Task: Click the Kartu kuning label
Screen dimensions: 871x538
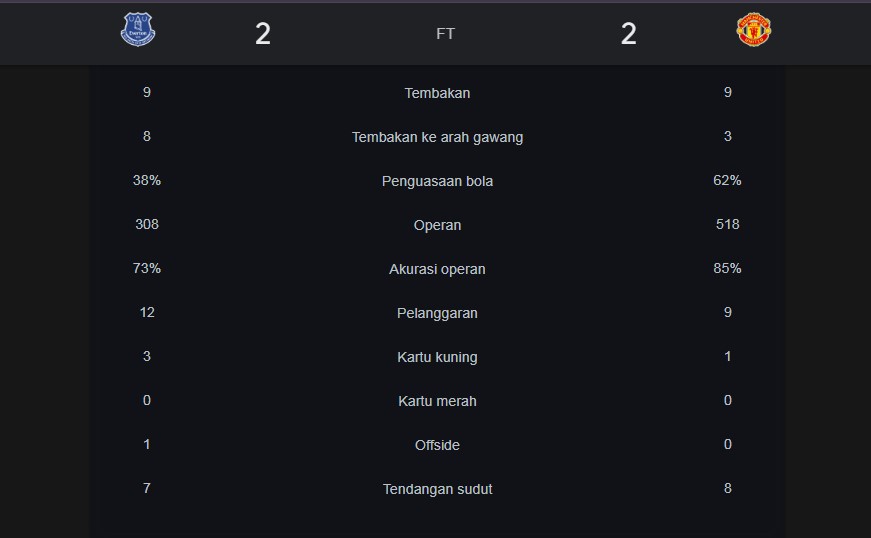Action: (x=437, y=357)
